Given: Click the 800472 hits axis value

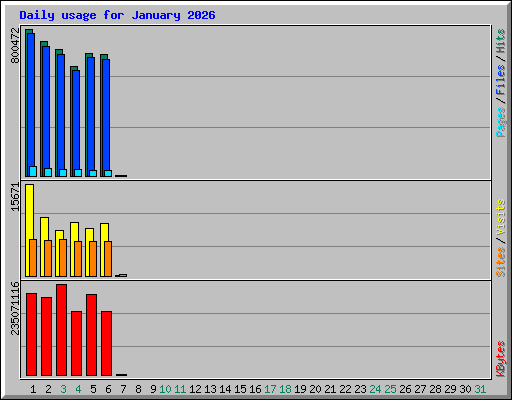Looking at the screenshot, I should coord(15,45).
